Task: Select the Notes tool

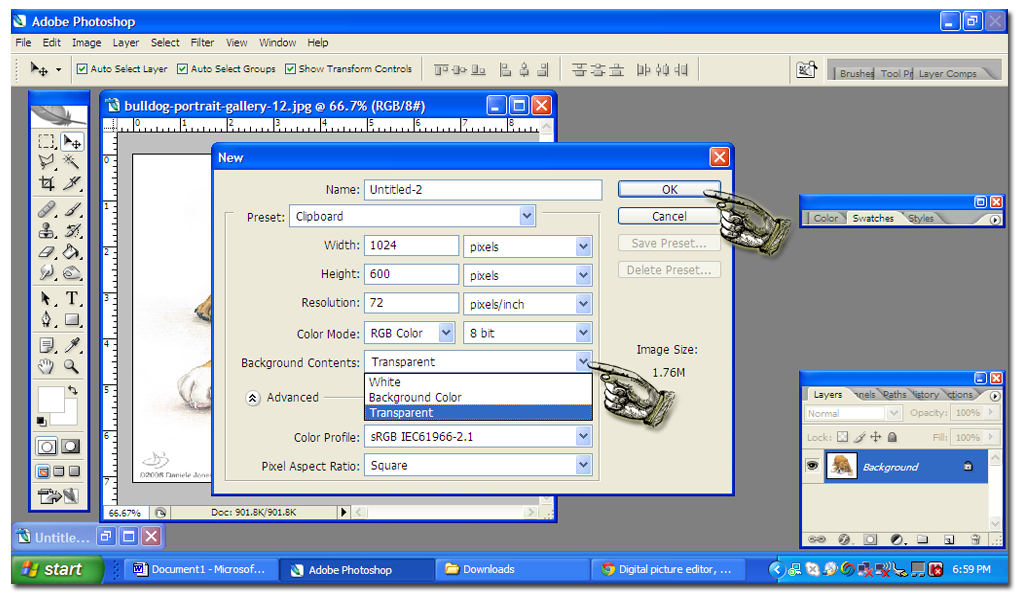Action: pyautogui.click(x=46, y=345)
